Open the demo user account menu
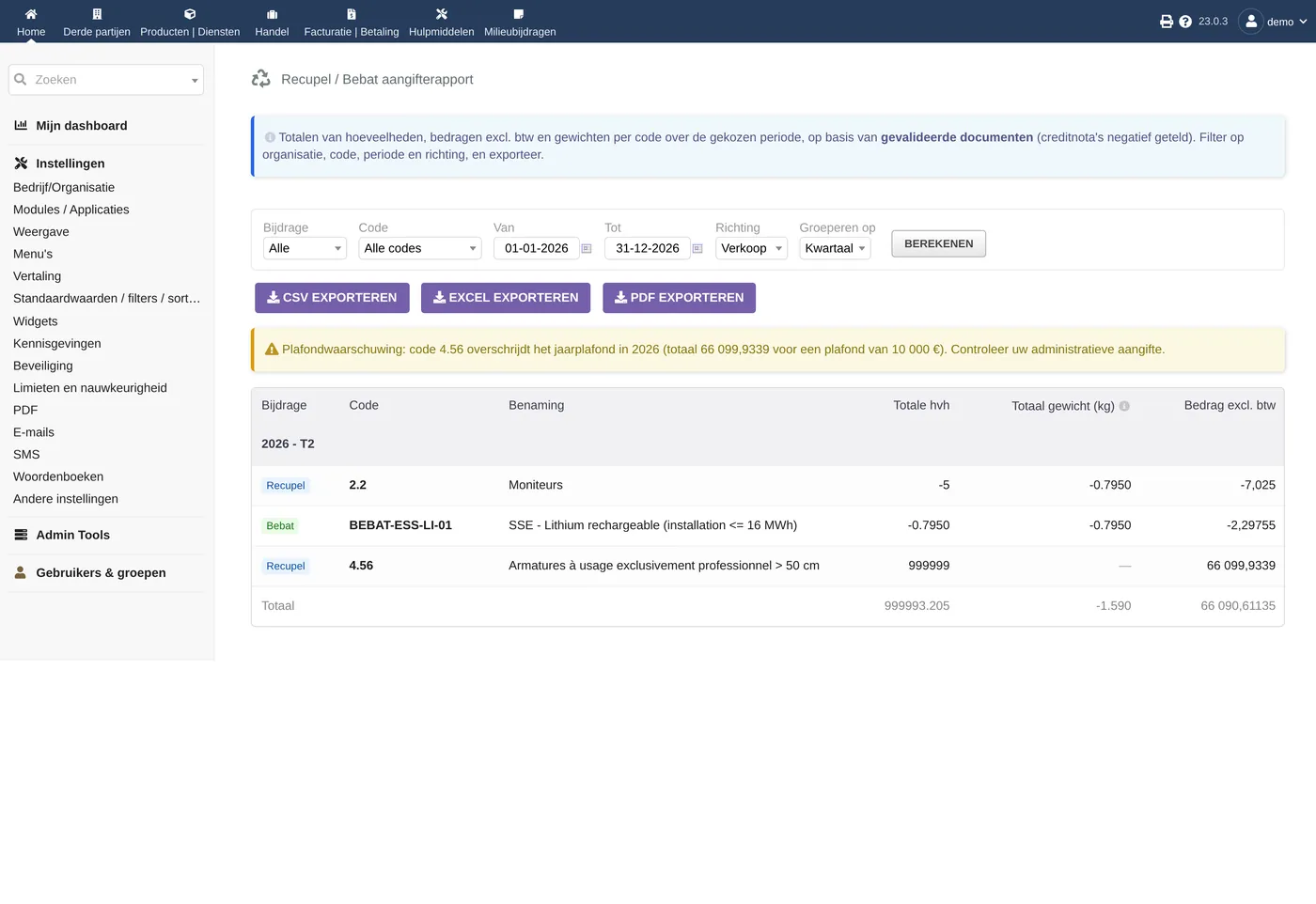Screen dimensions: 1316x904 1273,22
